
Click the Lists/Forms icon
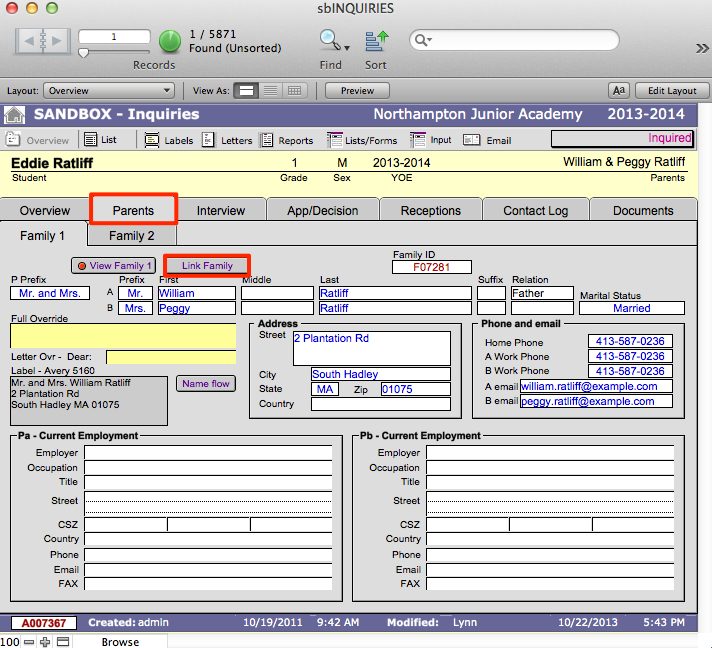tap(335, 140)
